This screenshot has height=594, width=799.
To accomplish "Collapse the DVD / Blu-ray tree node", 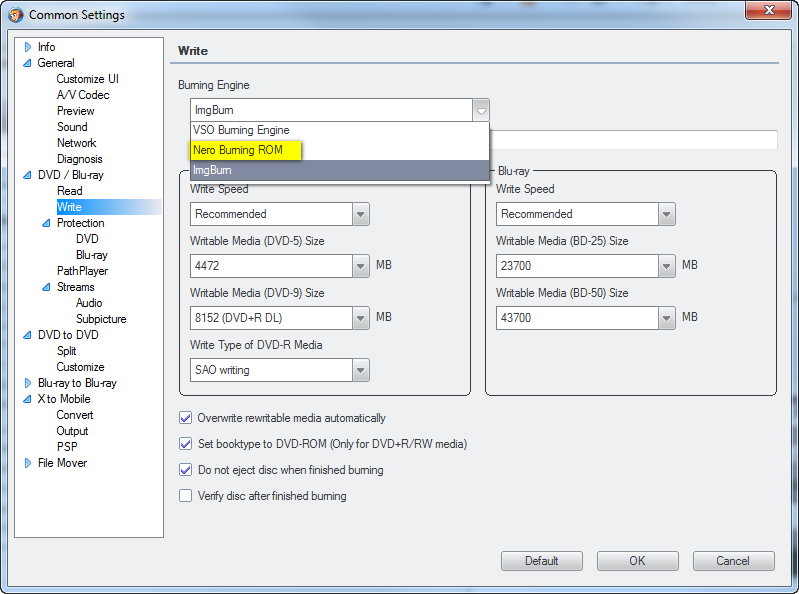I will coord(28,175).
